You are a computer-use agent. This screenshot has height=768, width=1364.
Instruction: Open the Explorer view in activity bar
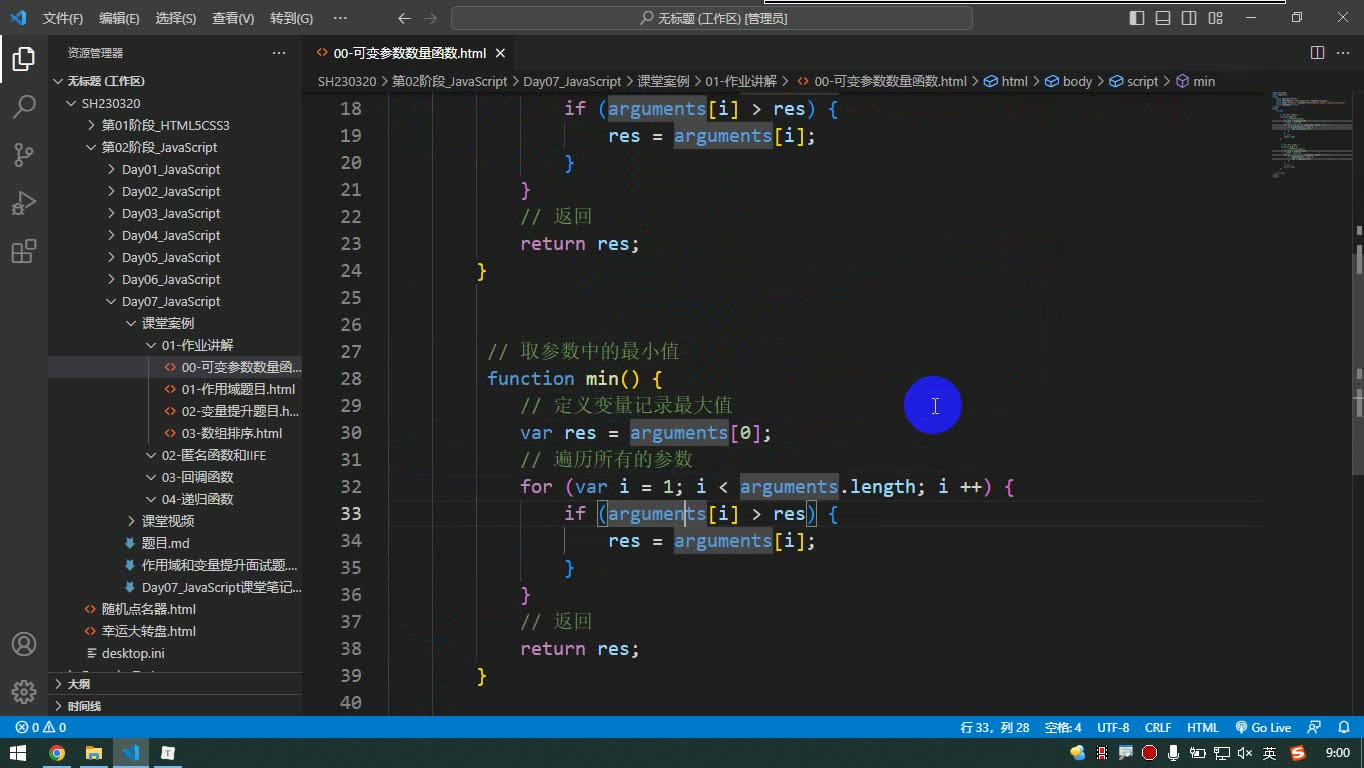pyautogui.click(x=24, y=59)
